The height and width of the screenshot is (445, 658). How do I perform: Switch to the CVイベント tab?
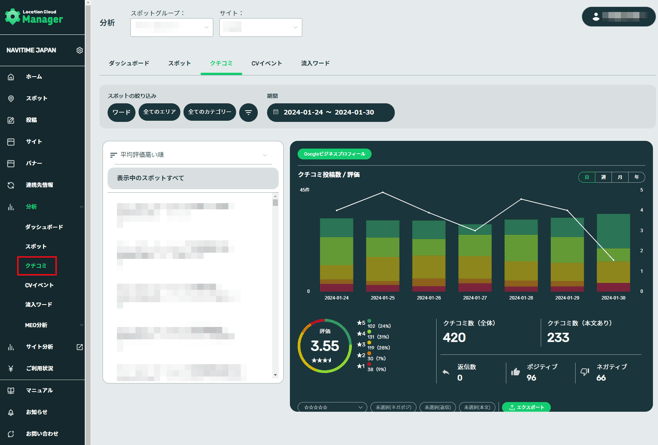(x=266, y=63)
